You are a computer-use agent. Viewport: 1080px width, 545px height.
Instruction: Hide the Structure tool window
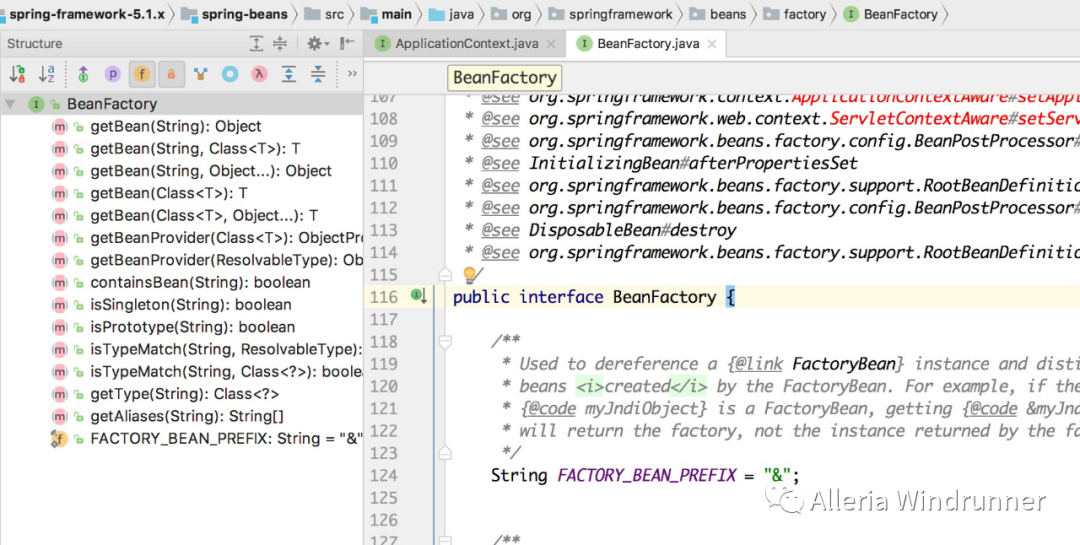tap(347, 43)
